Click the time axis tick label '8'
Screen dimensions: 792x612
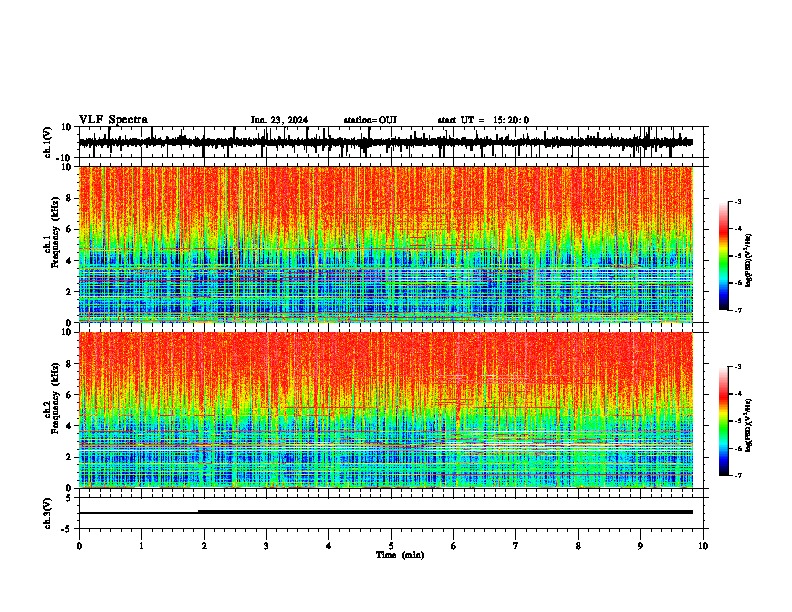point(578,546)
